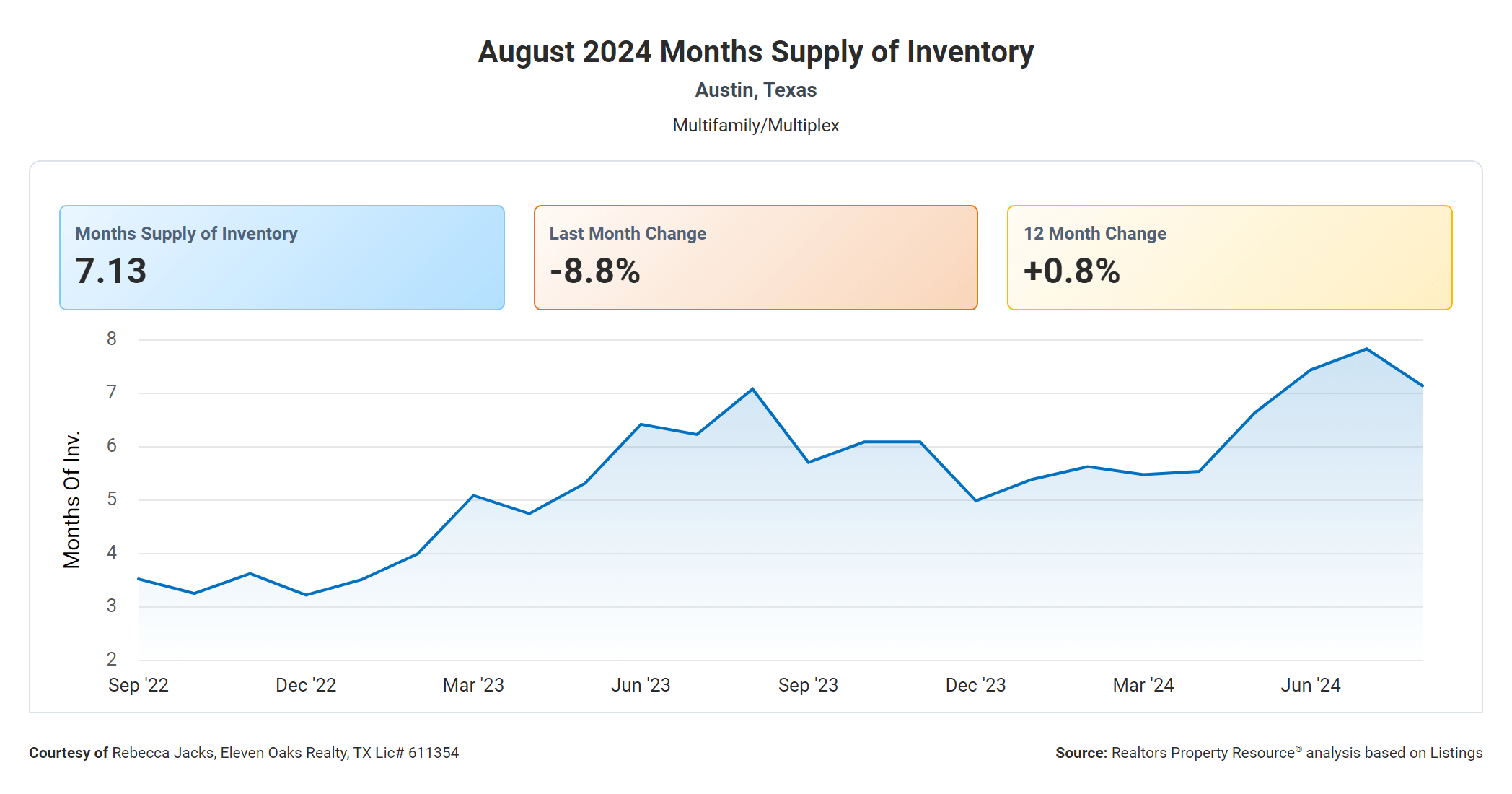Click the +0.8% change value
Screen dimensions: 1512x794
coord(1071,271)
